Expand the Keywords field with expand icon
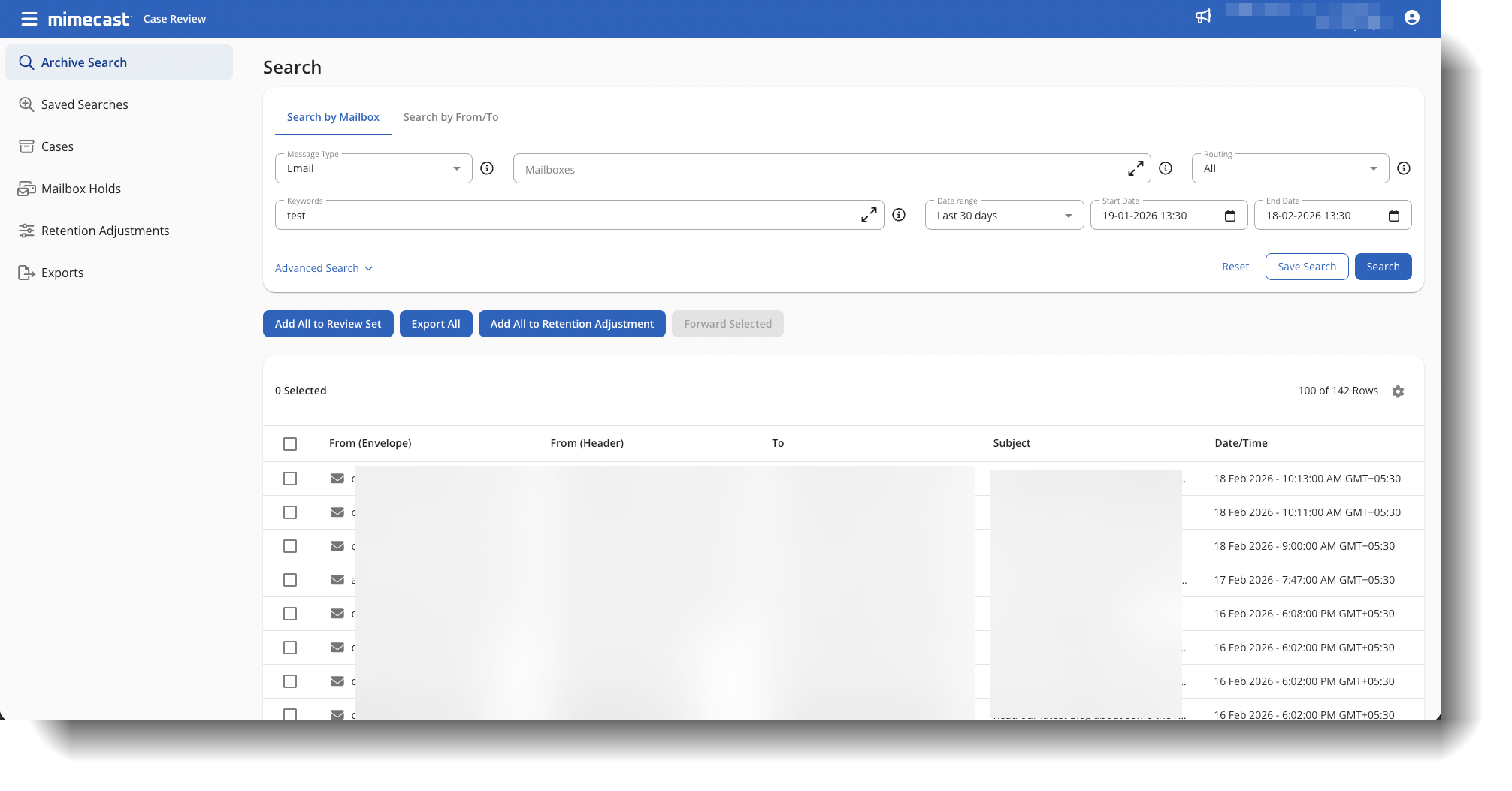This screenshot has height=791, width=1512. 869,216
